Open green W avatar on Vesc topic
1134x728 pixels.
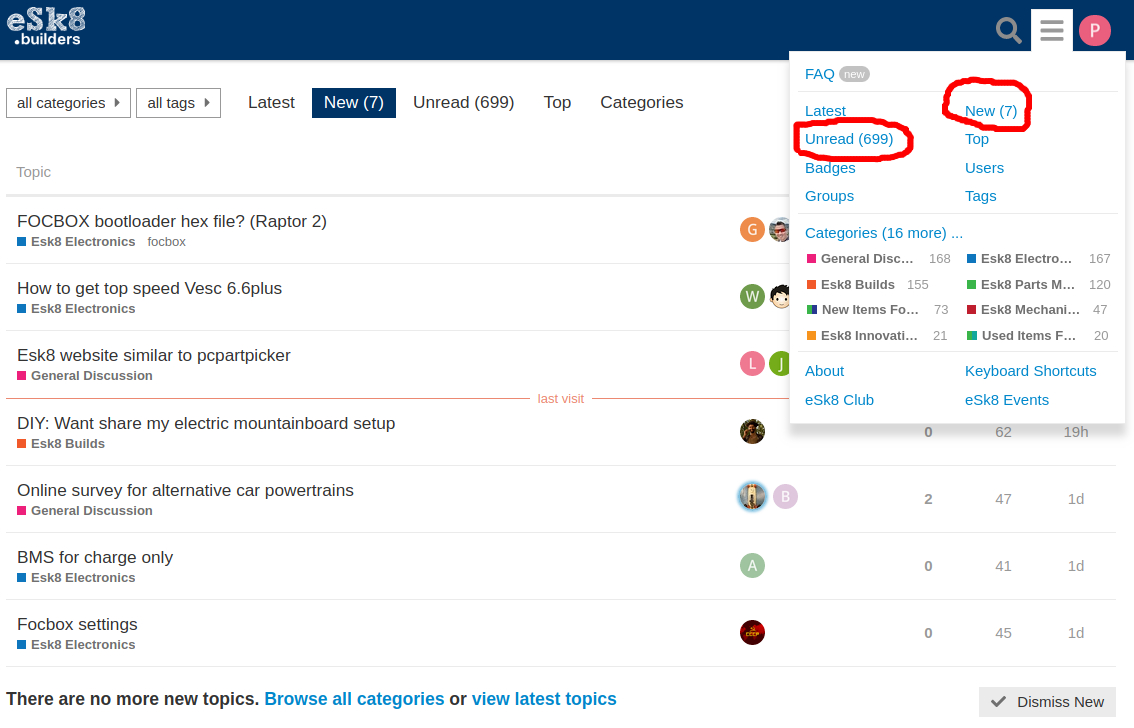click(752, 296)
